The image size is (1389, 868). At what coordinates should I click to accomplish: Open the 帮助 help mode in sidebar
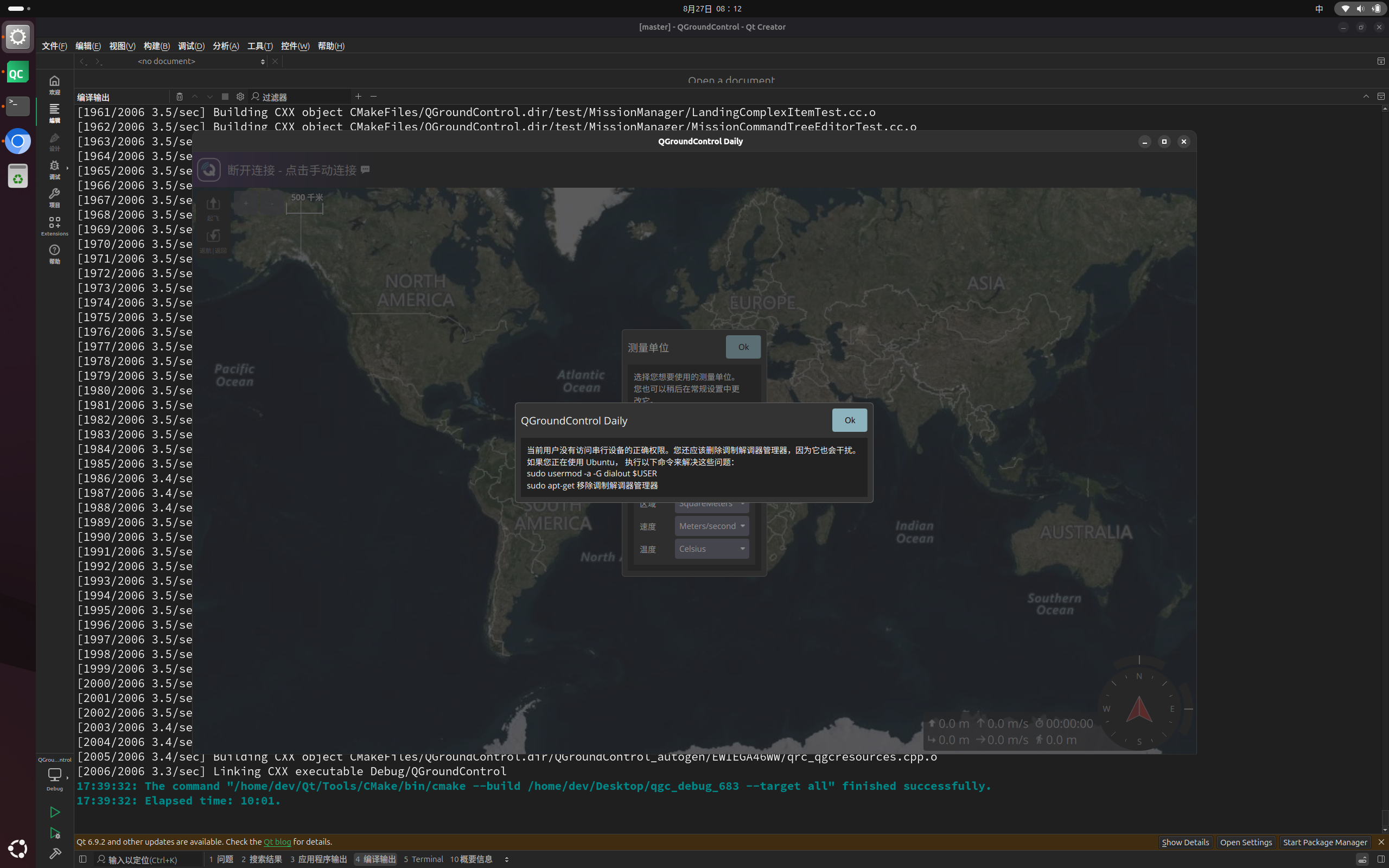point(54,254)
